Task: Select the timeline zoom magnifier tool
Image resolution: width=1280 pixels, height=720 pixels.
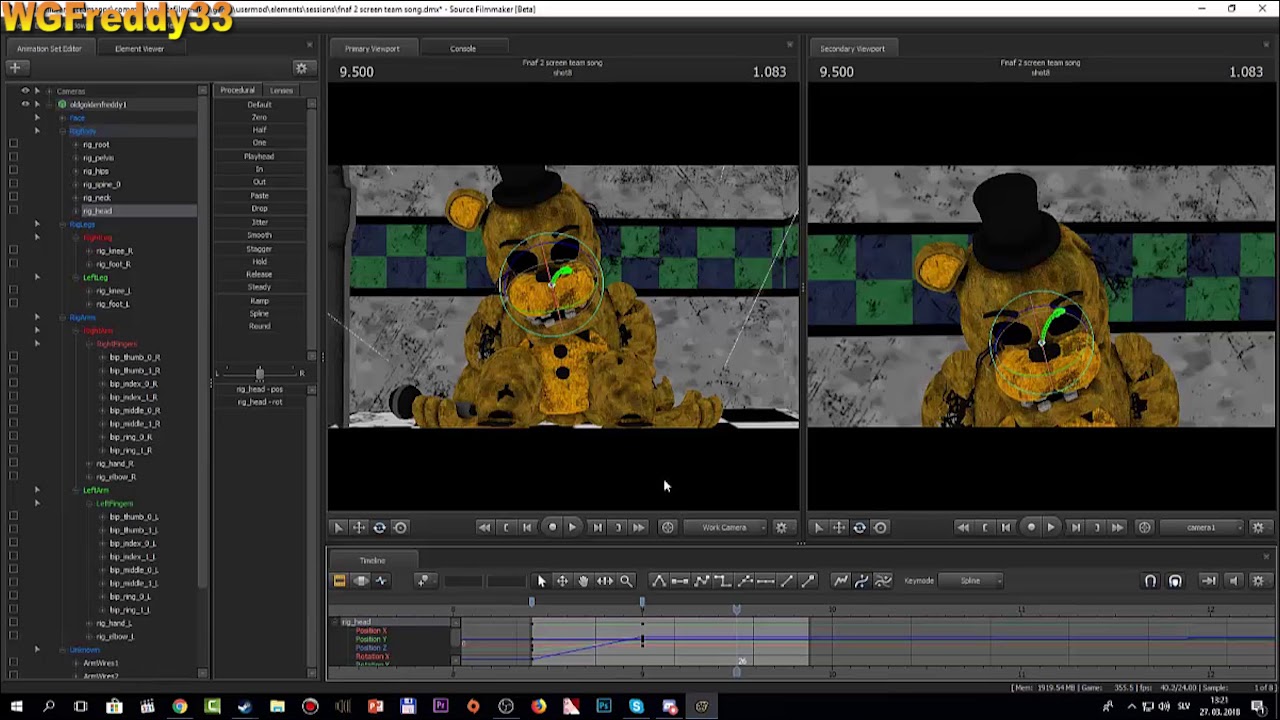Action: pos(625,580)
